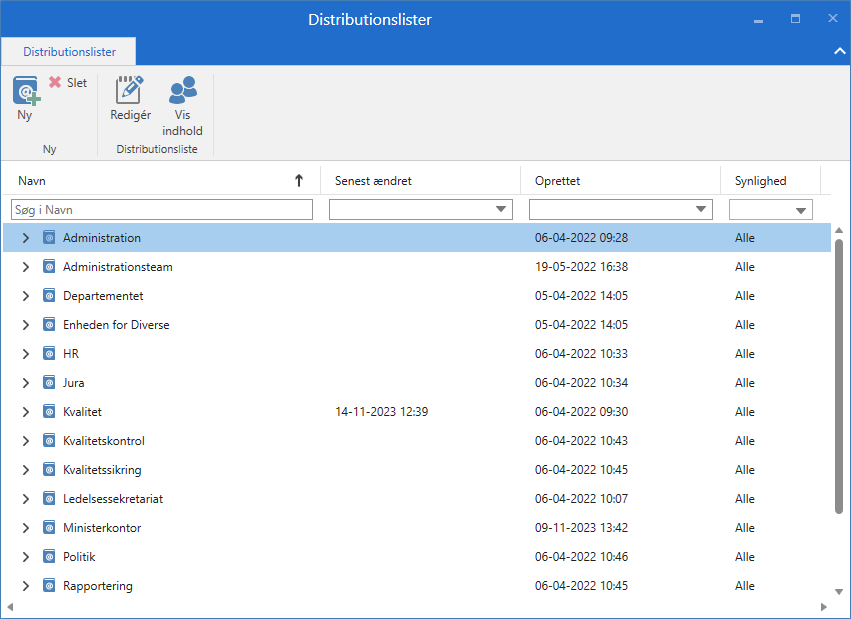The image size is (851, 619).
Task: Expand the Administrationsteam row
Action: pyautogui.click(x=26, y=266)
